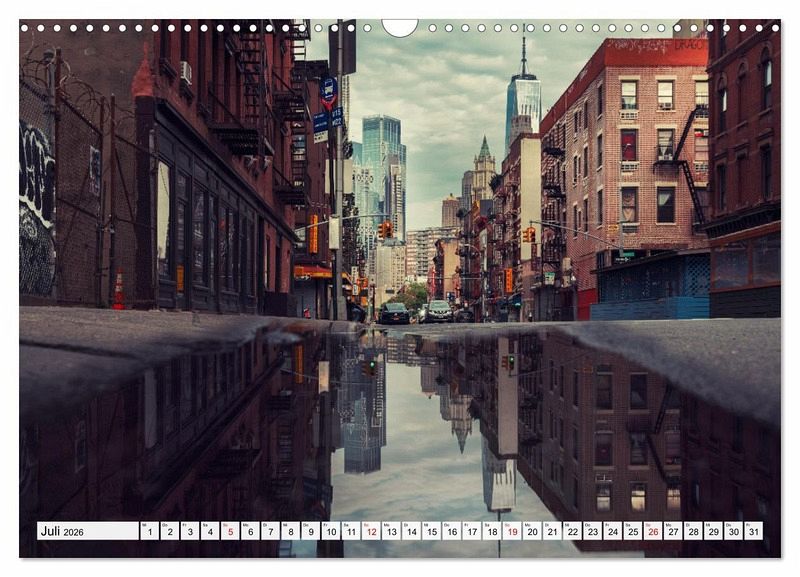The image size is (800, 577).
Task: Select red Sunday date 26
Action: 652,531
